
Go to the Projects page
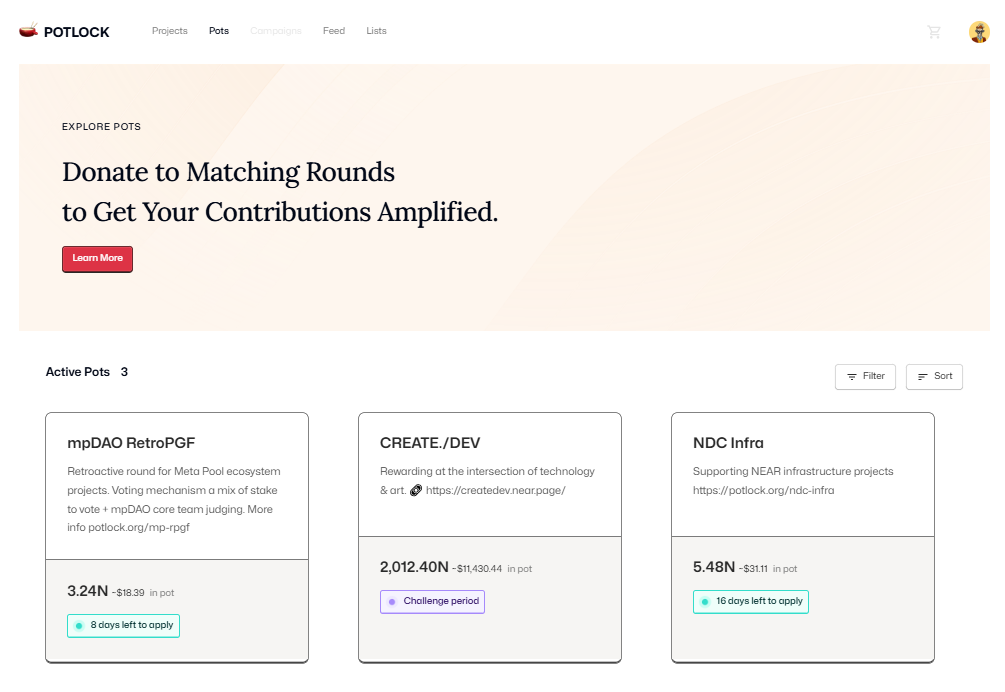click(170, 31)
